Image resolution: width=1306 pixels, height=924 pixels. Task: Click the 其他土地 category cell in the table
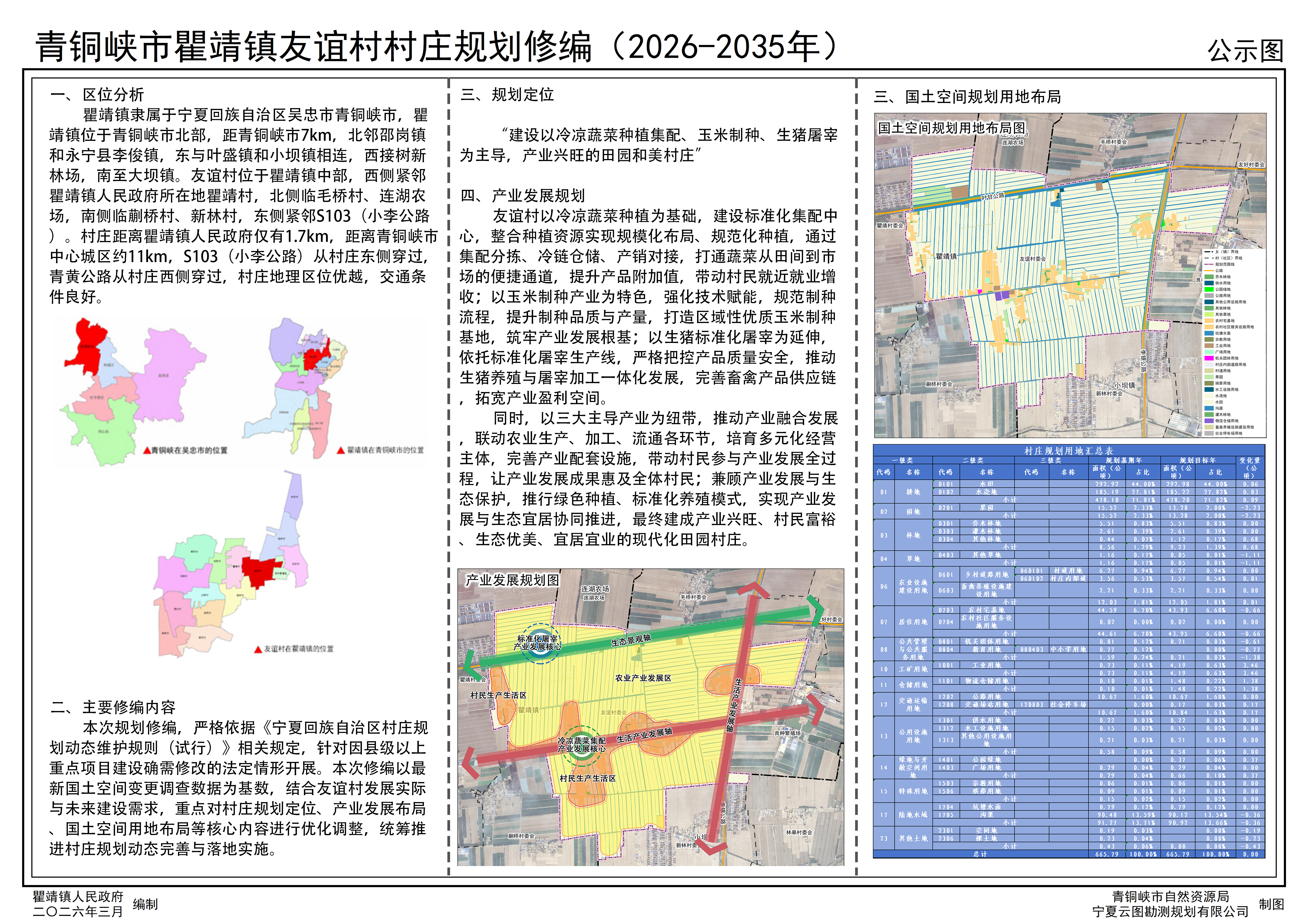coord(913,839)
